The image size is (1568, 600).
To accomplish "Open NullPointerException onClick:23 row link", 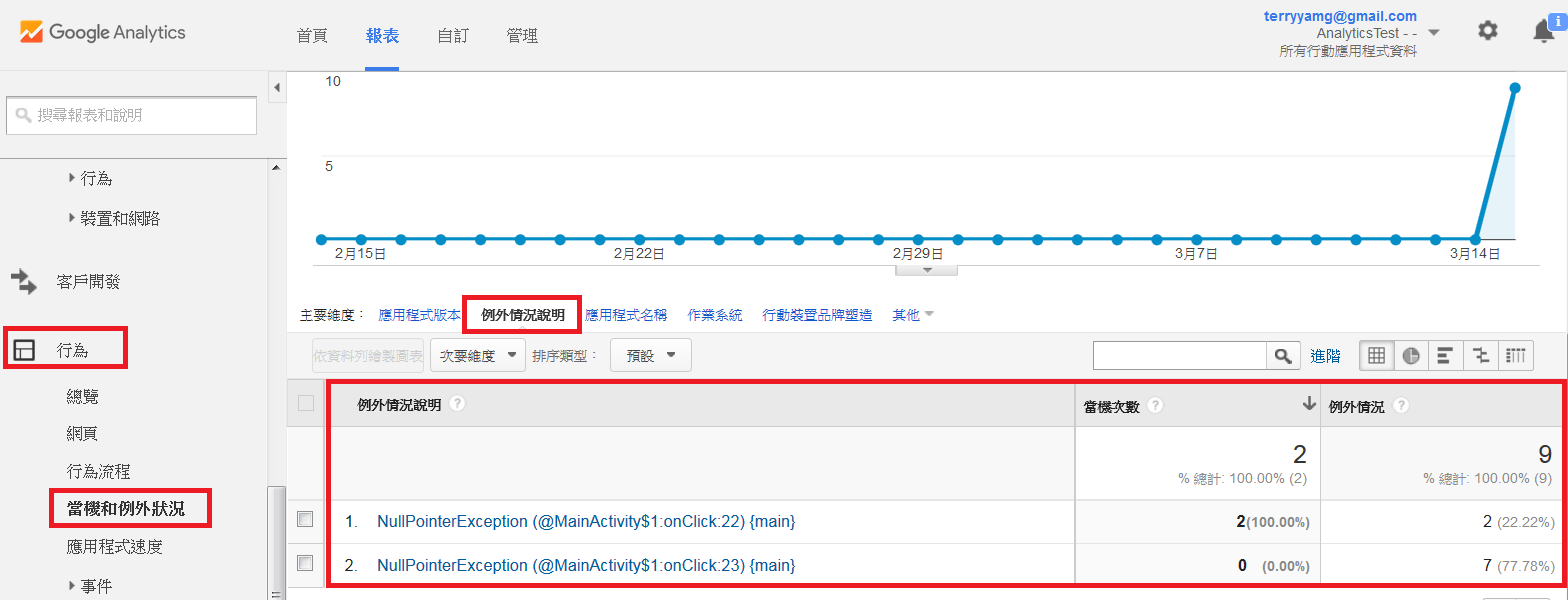I will [586, 565].
